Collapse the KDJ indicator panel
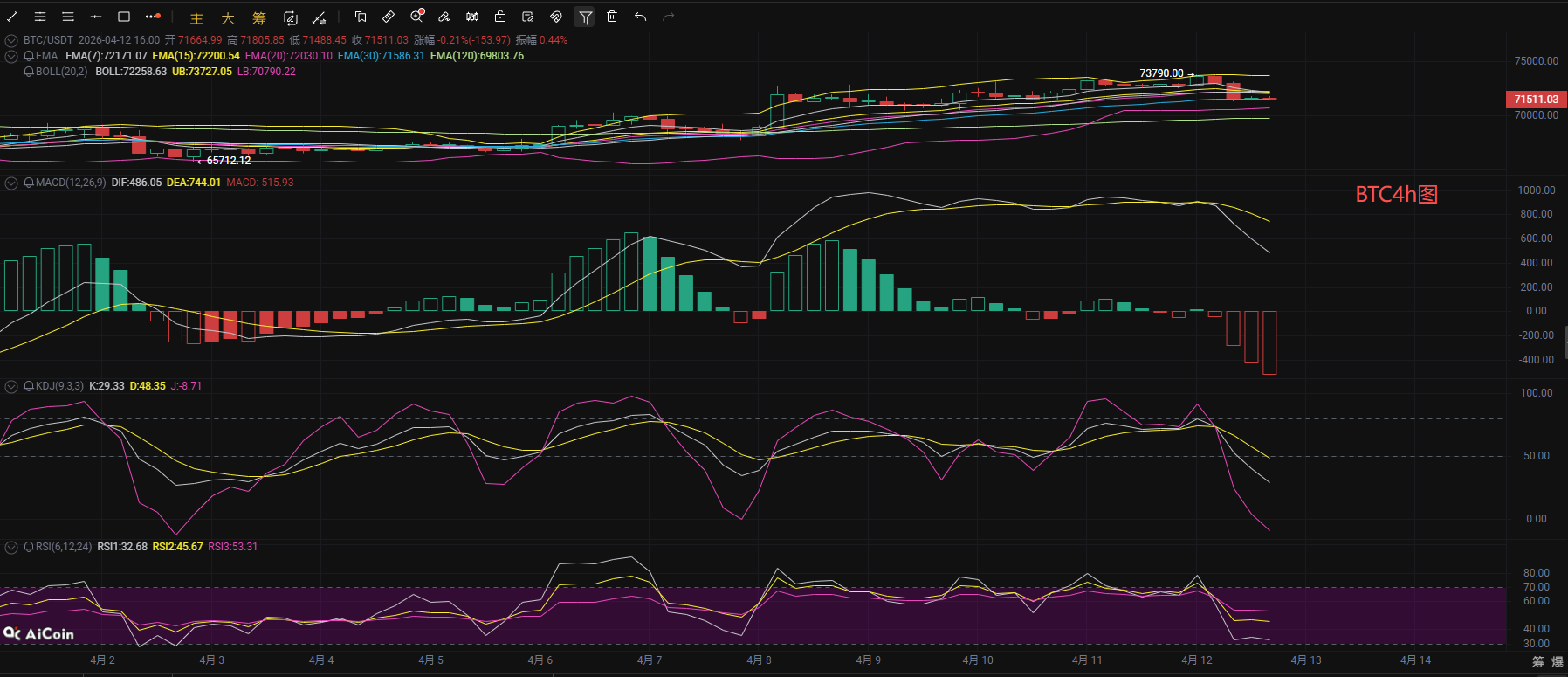 pyautogui.click(x=11, y=386)
